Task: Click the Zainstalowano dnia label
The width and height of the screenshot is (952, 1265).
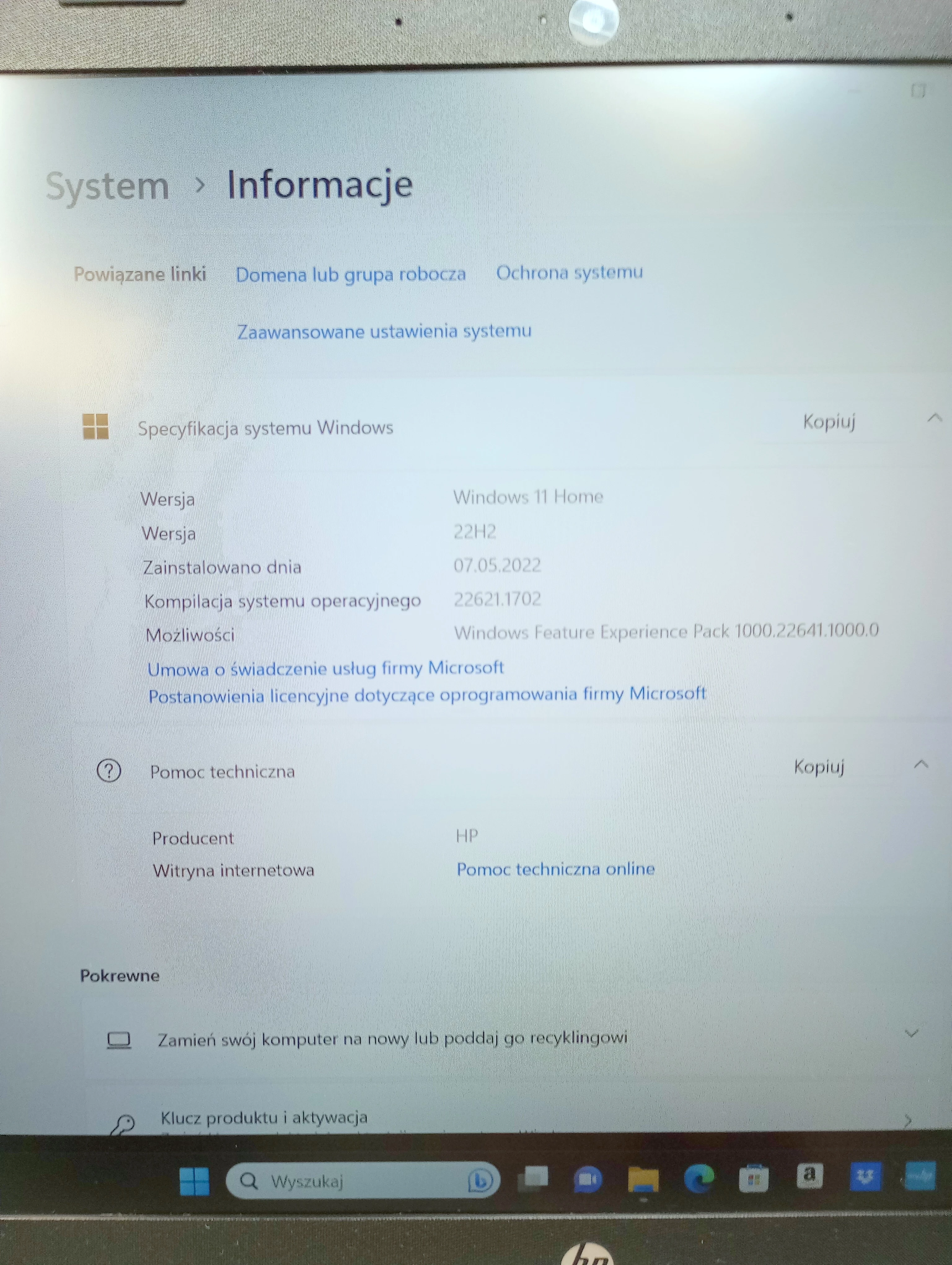Action: 222,567
